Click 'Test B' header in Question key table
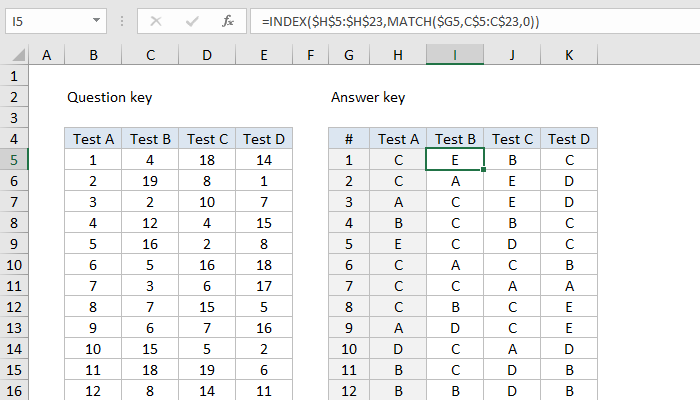 tap(150, 139)
